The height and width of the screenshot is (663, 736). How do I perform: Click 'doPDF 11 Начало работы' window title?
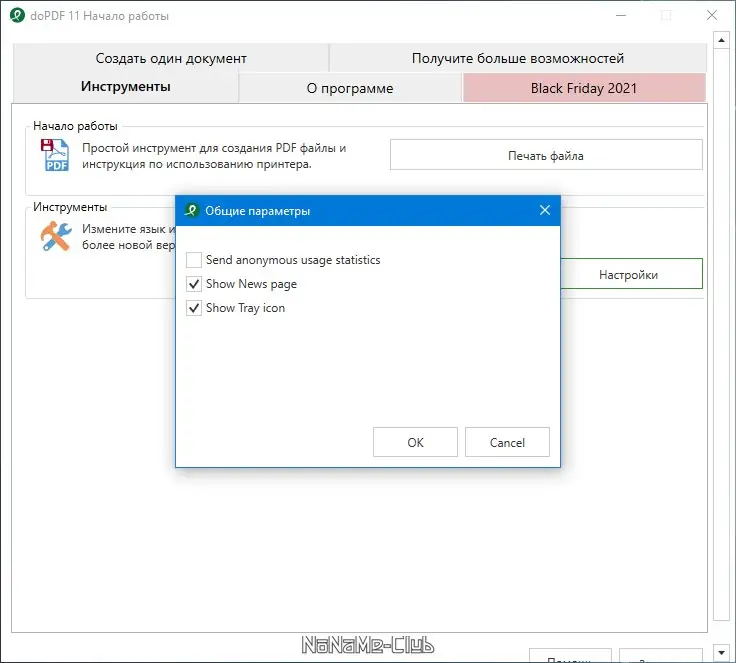coord(100,16)
